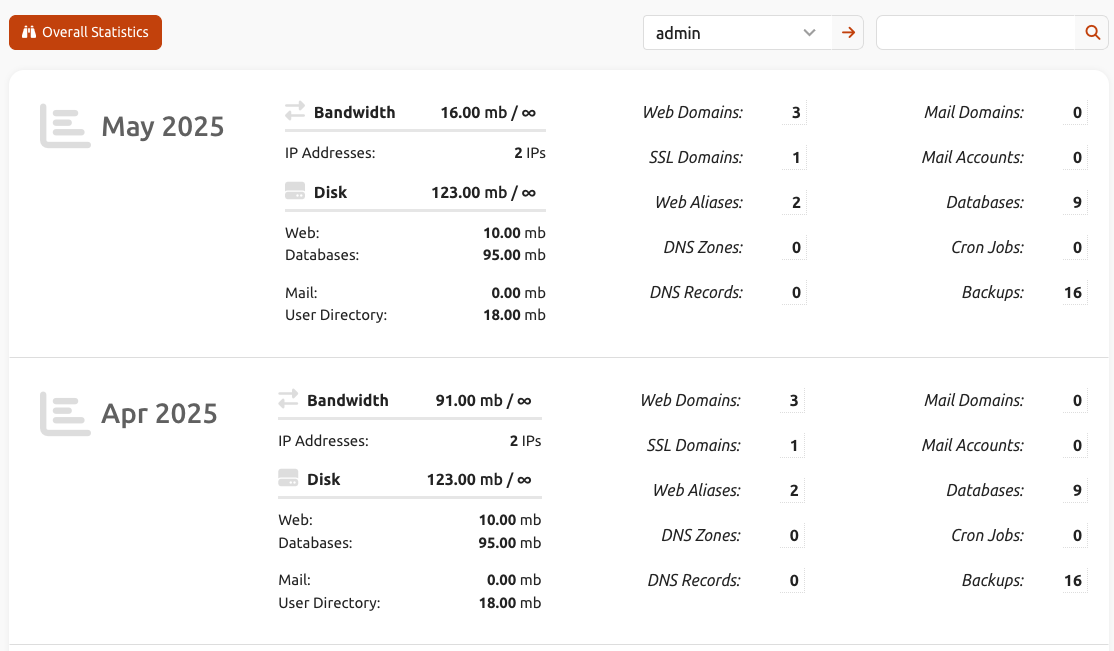Click Apr 2025 Backups count 16
Screen dimensions: 1114x651
pos(1074,580)
